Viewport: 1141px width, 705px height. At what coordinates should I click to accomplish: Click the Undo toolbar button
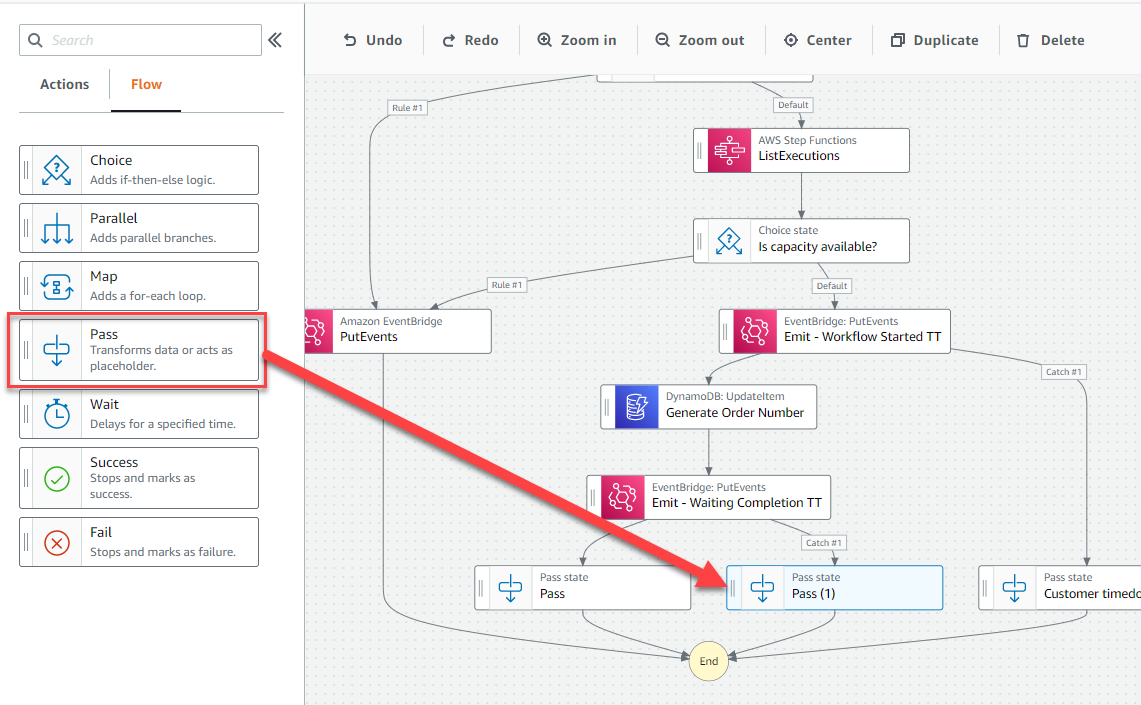tap(372, 40)
